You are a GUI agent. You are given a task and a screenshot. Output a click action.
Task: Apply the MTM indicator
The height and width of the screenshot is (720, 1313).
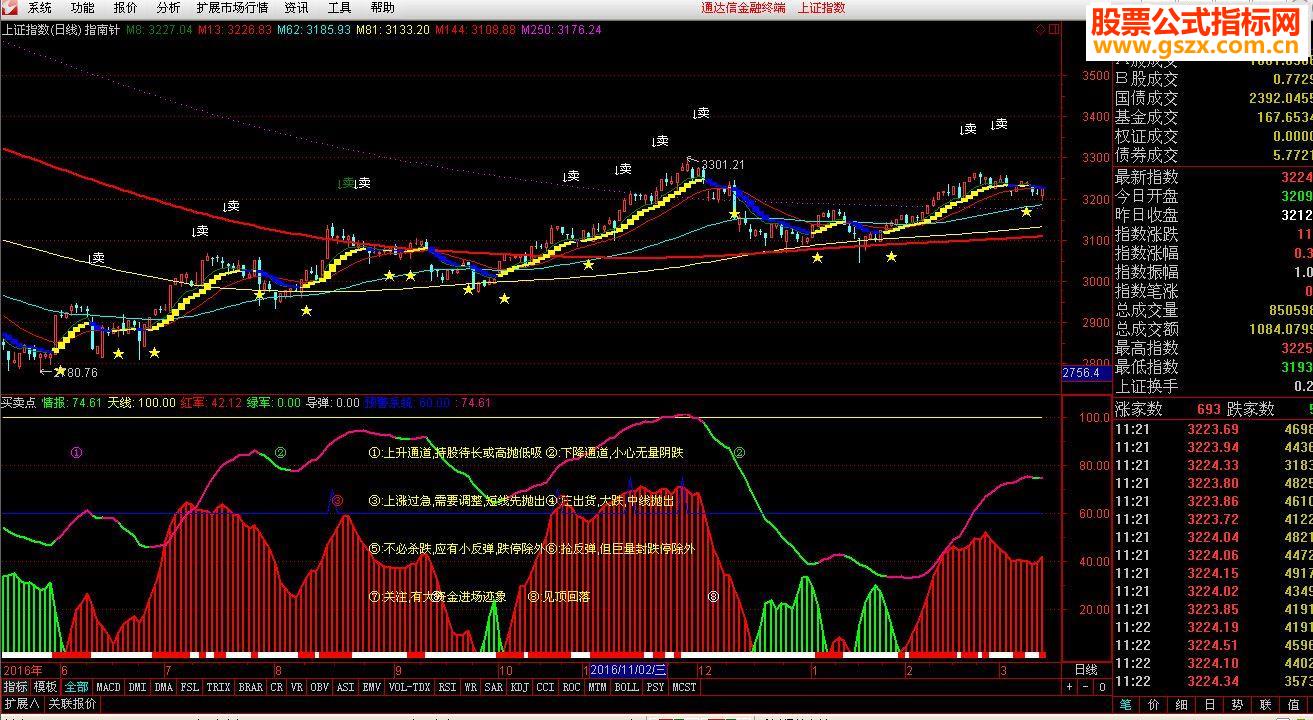(598, 688)
